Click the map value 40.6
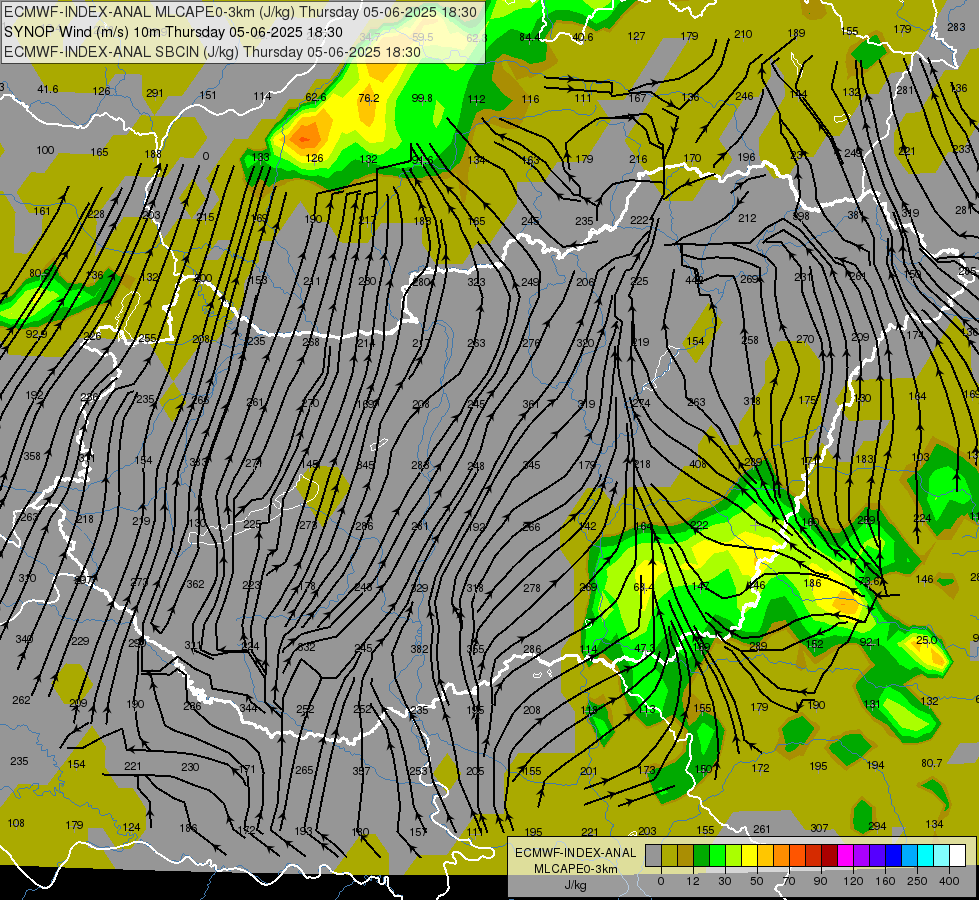This screenshot has width=979, height=900. [x=583, y=37]
